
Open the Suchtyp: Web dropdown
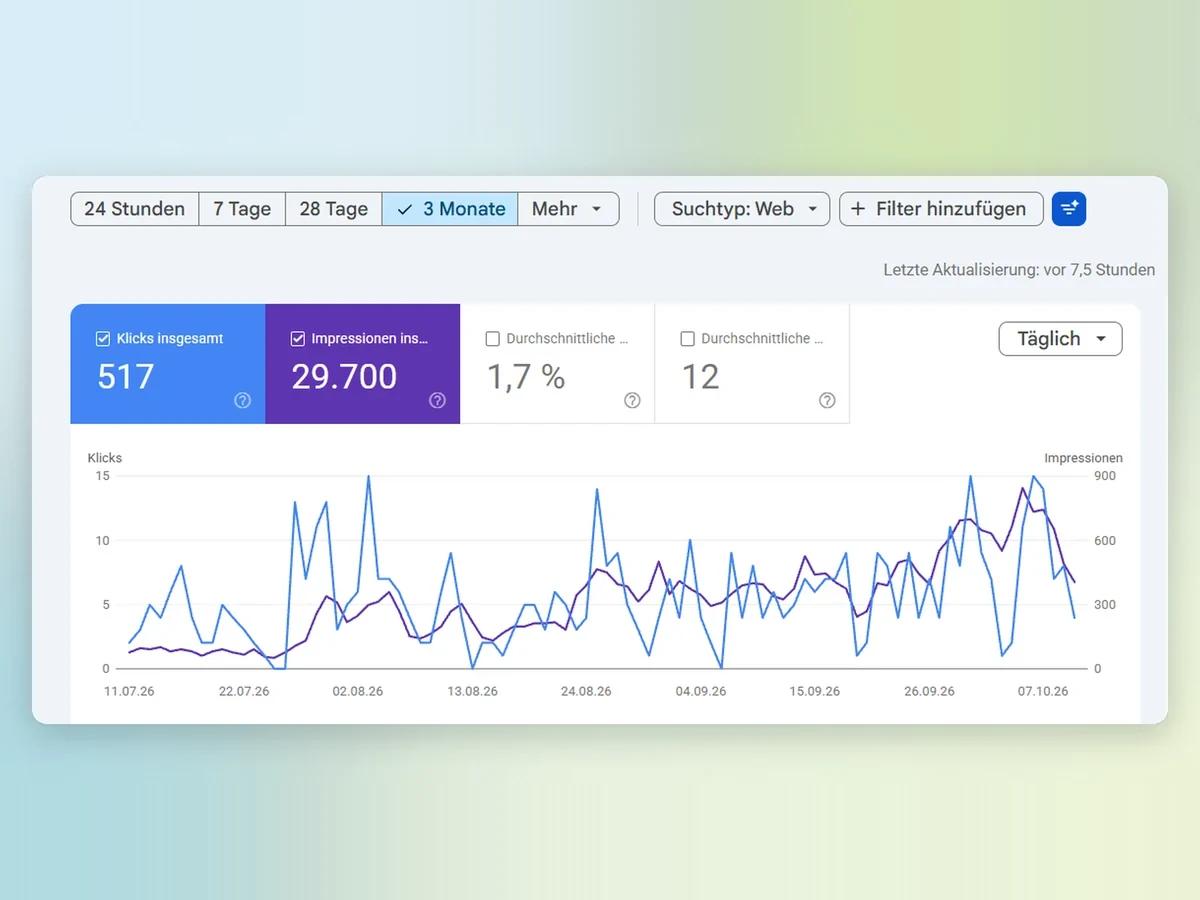(742, 209)
